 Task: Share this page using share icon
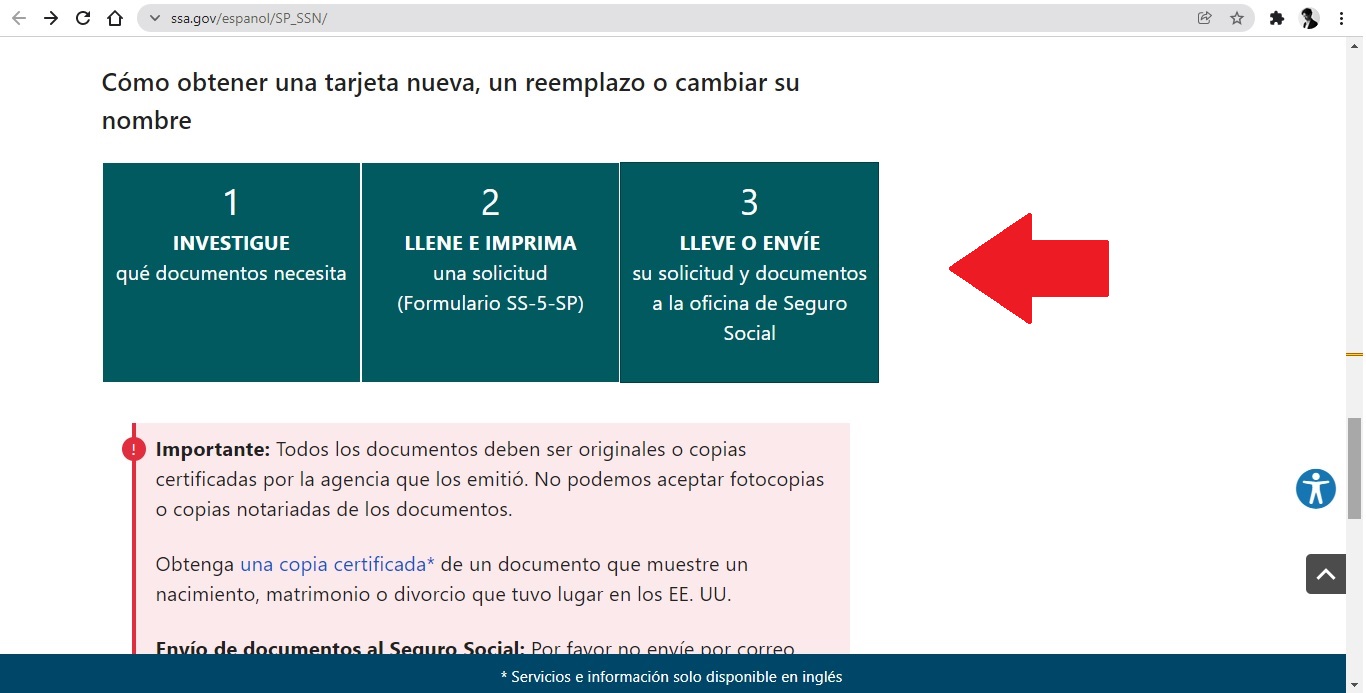click(x=1204, y=18)
